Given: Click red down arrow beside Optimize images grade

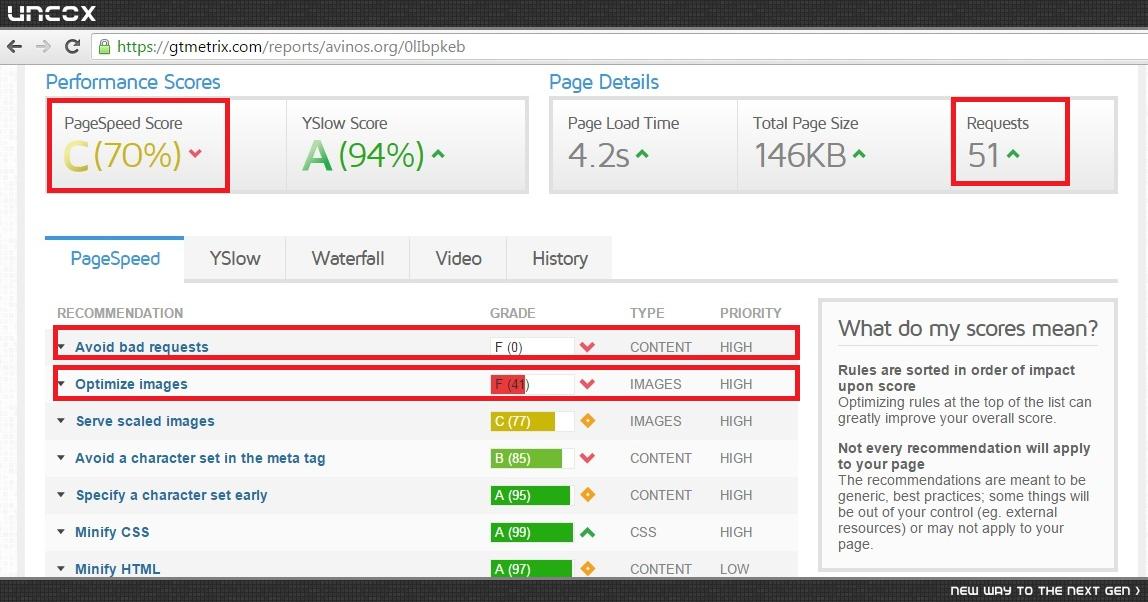Looking at the screenshot, I should tap(587, 384).
